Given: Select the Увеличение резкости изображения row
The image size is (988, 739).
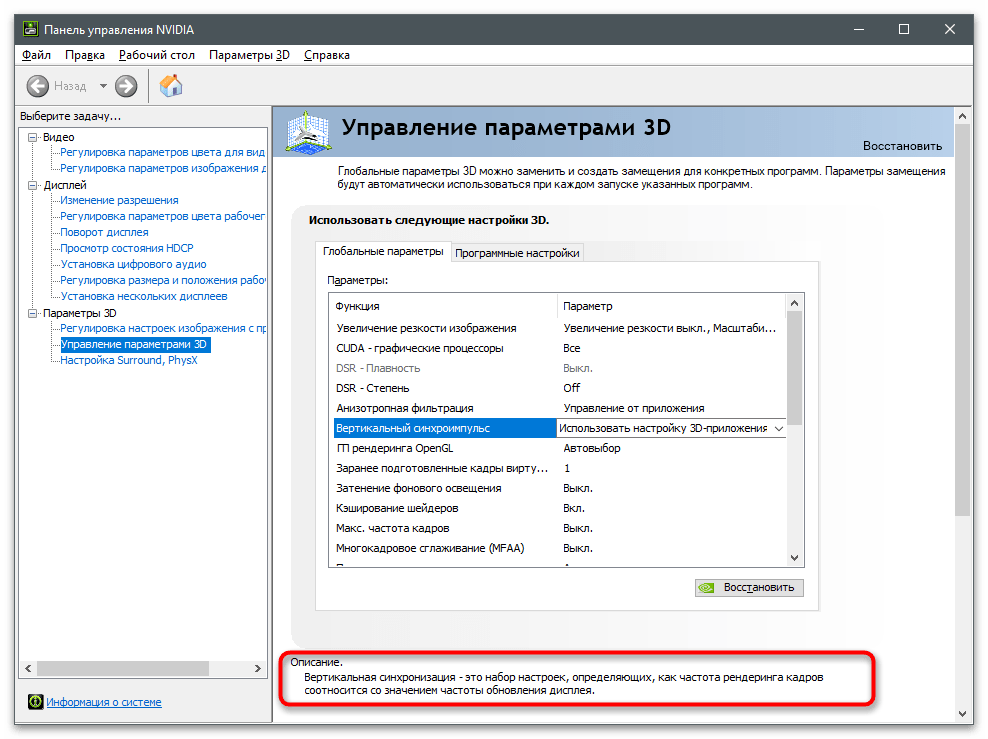Looking at the screenshot, I should tap(558, 328).
